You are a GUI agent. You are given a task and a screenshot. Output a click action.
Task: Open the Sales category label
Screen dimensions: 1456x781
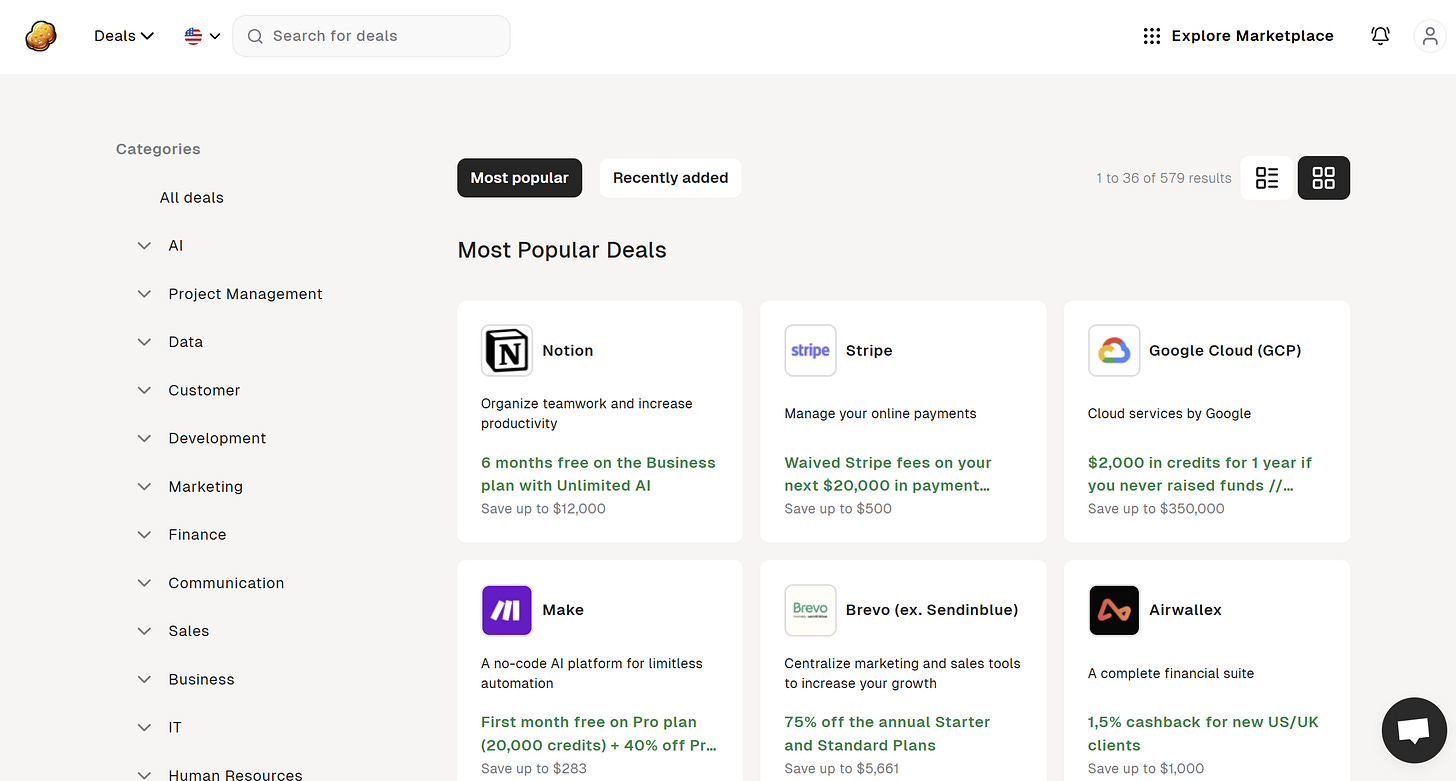[189, 631]
